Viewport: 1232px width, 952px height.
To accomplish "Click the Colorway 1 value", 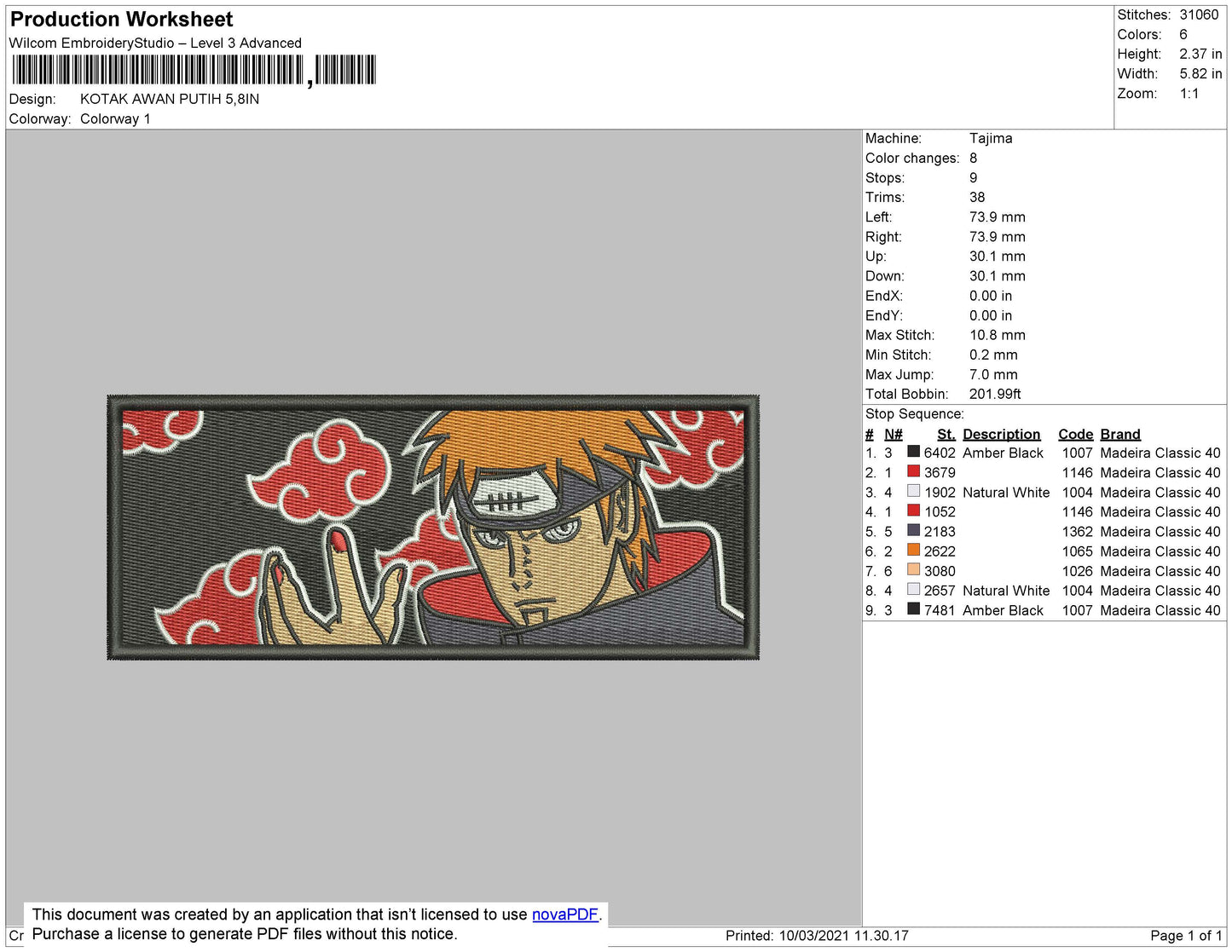I will (115, 118).
